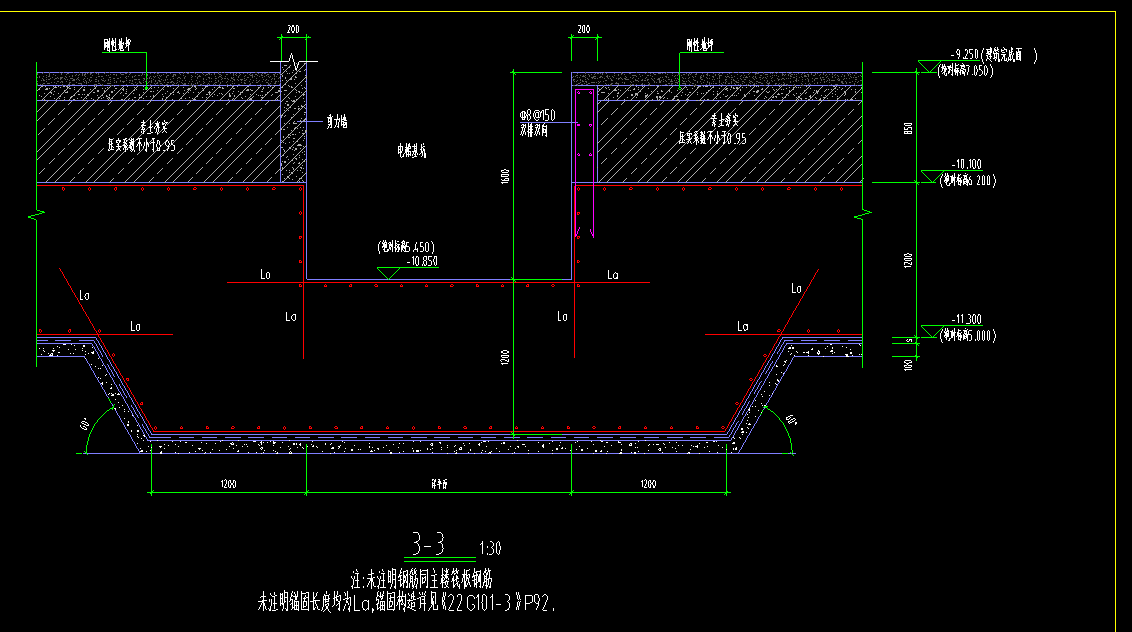Select the 1200 dimension below the 1600 dimension
The height and width of the screenshot is (632, 1132).
point(505,357)
